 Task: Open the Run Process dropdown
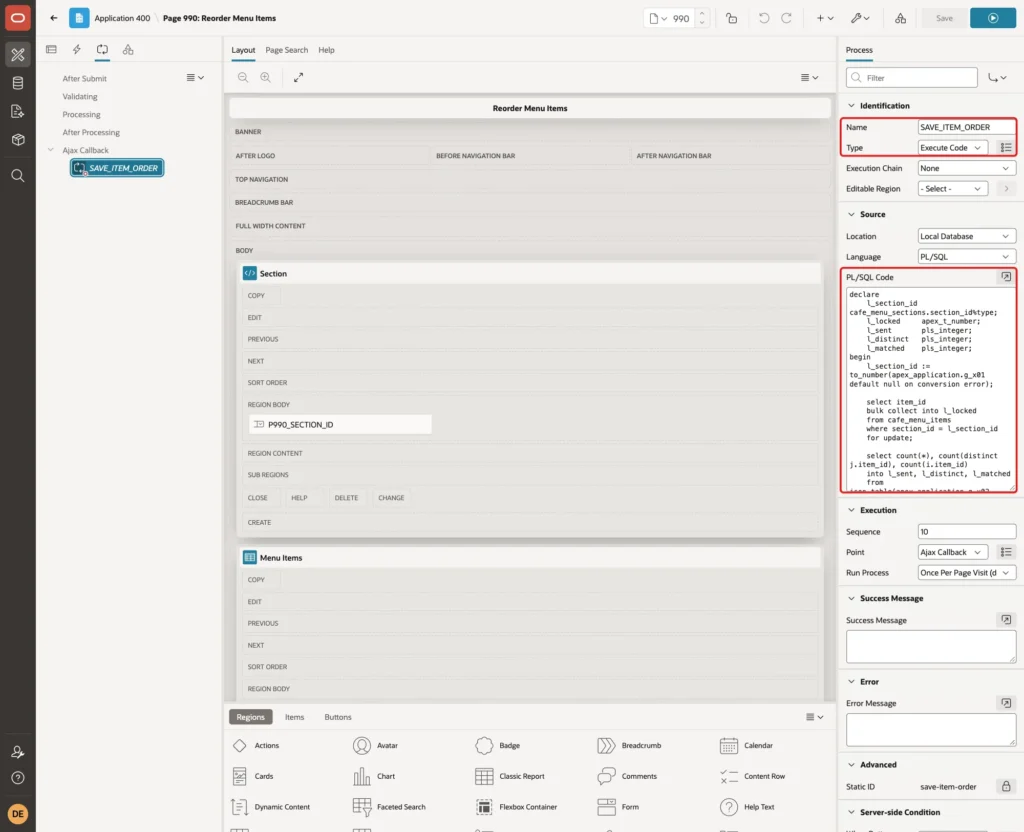[x=967, y=573]
